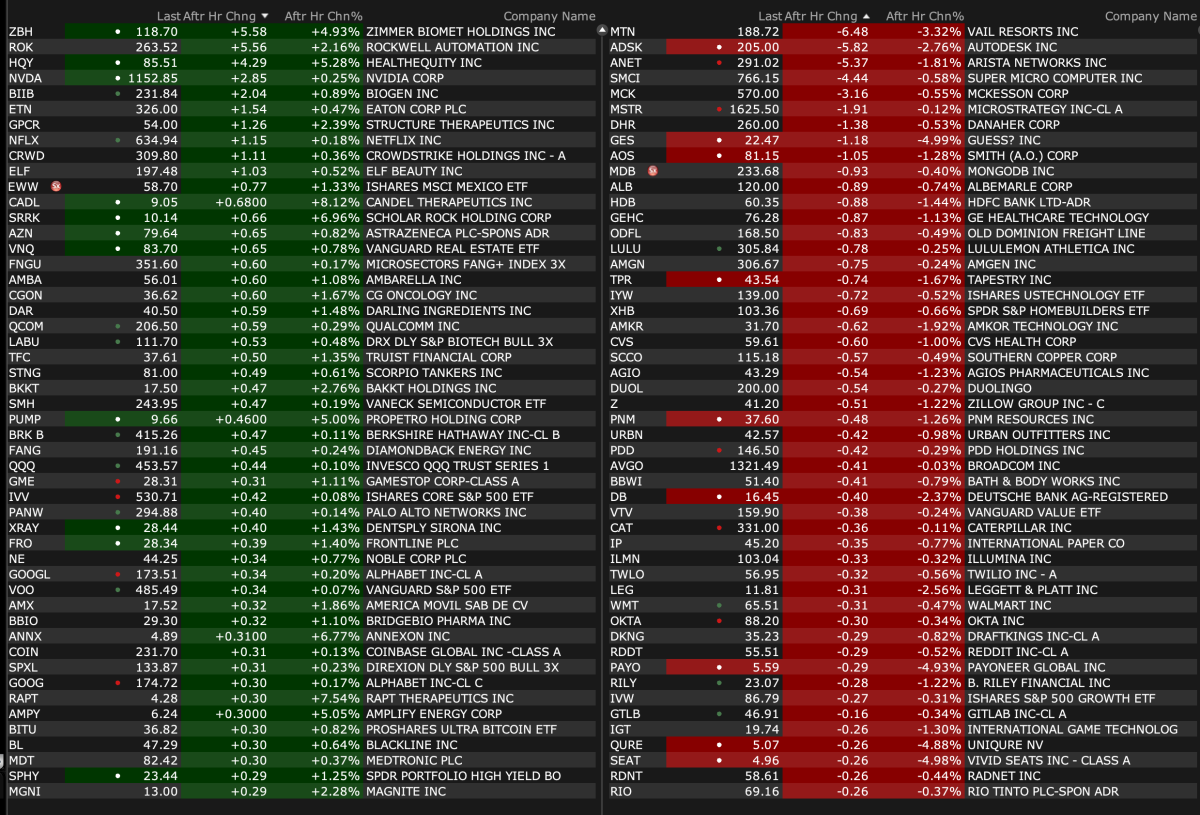The width and height of the screenshot is (1200, 815).
Task: Sort losers list by Company Name column
Action: (x=1149, y=16)
